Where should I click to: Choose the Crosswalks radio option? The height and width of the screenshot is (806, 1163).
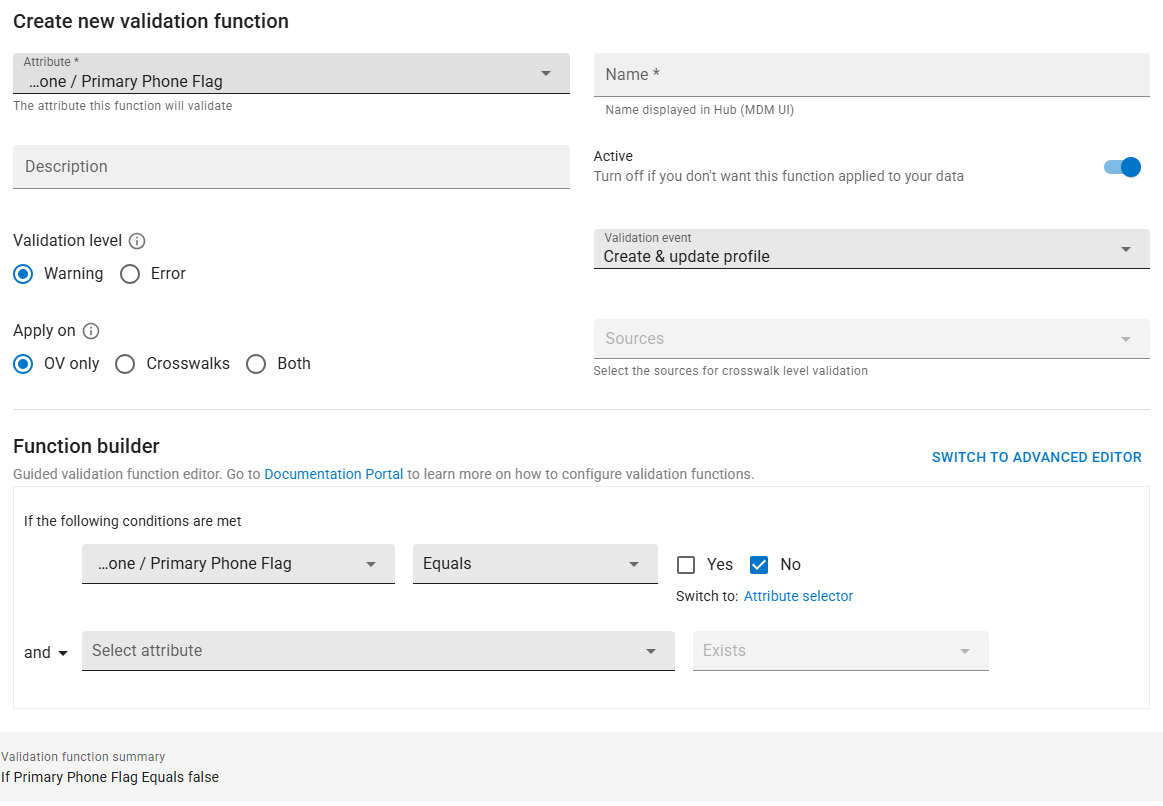pyautogui.click(x=125, y=364)
